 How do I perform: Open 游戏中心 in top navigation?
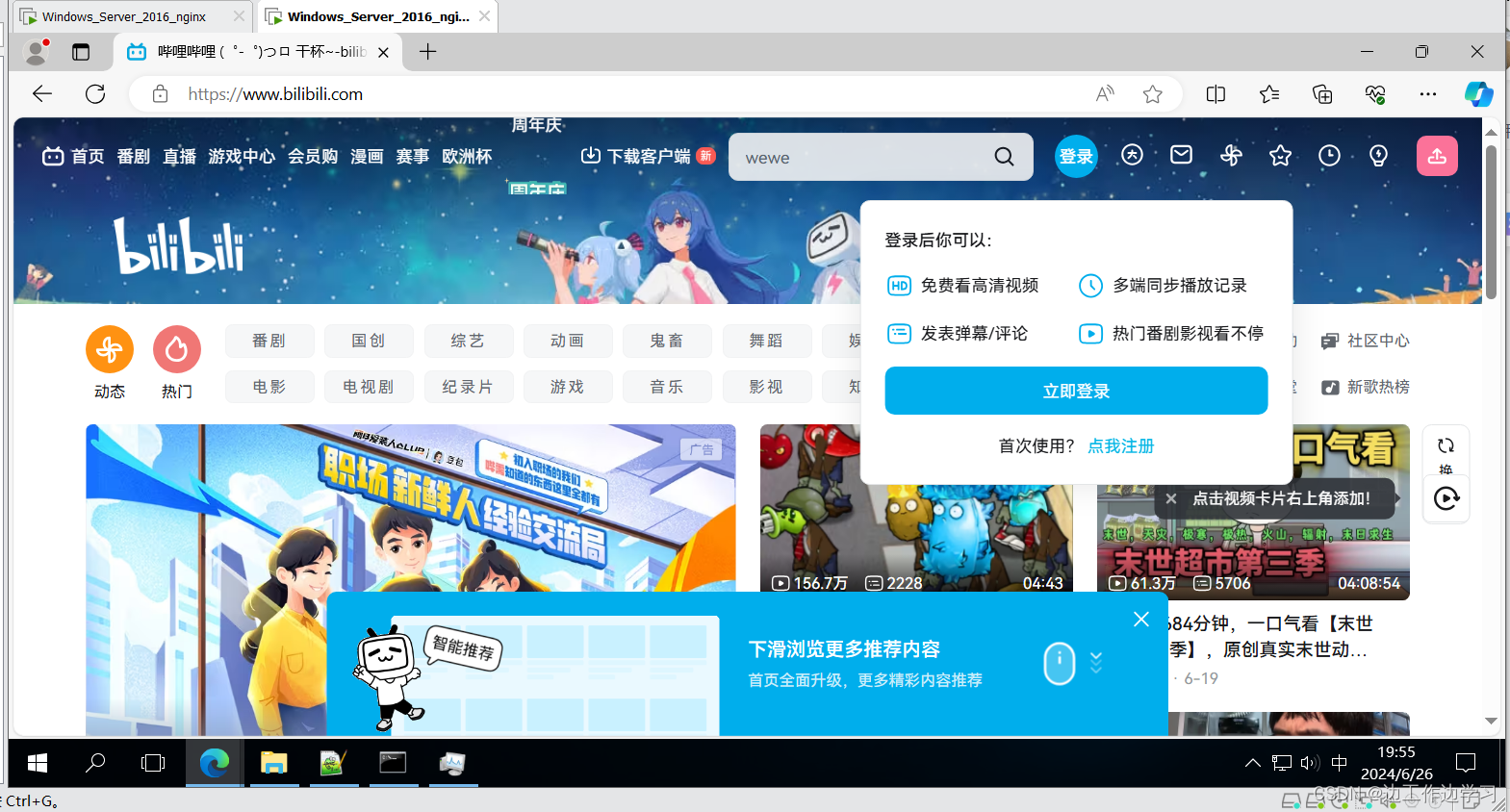(x=242, y=156)
